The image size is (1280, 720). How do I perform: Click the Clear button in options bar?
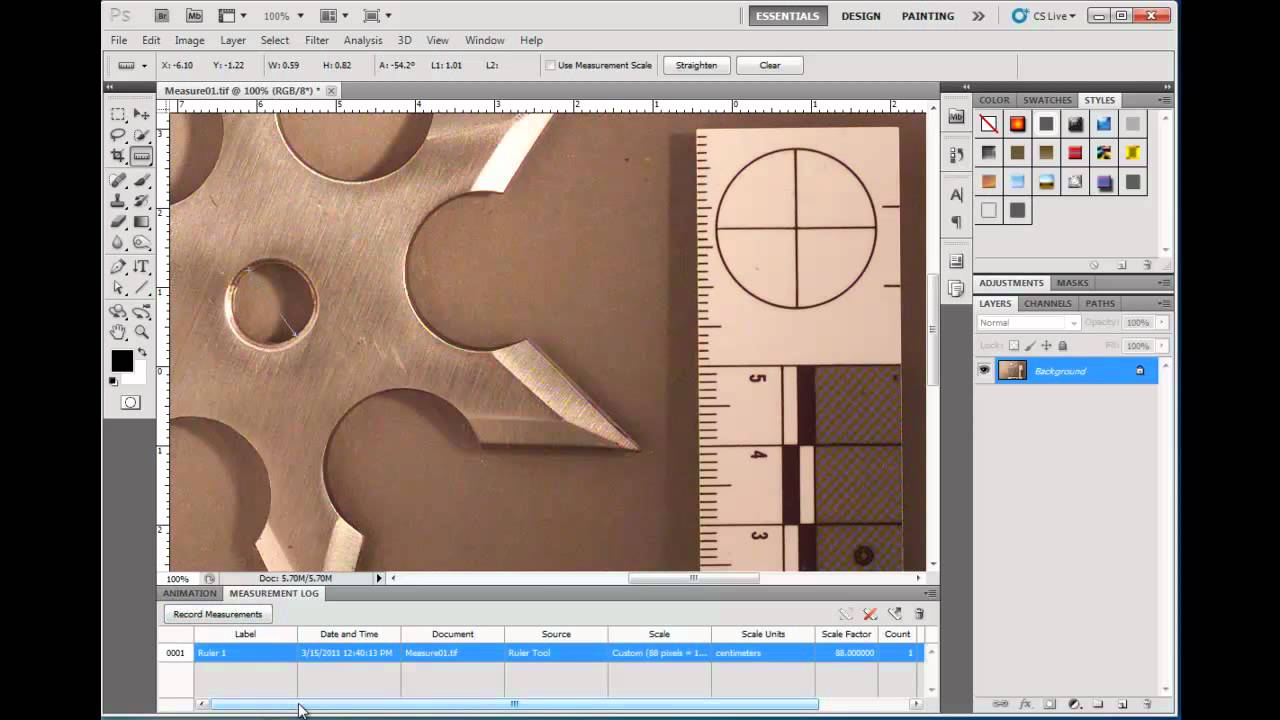pos(770,65)
